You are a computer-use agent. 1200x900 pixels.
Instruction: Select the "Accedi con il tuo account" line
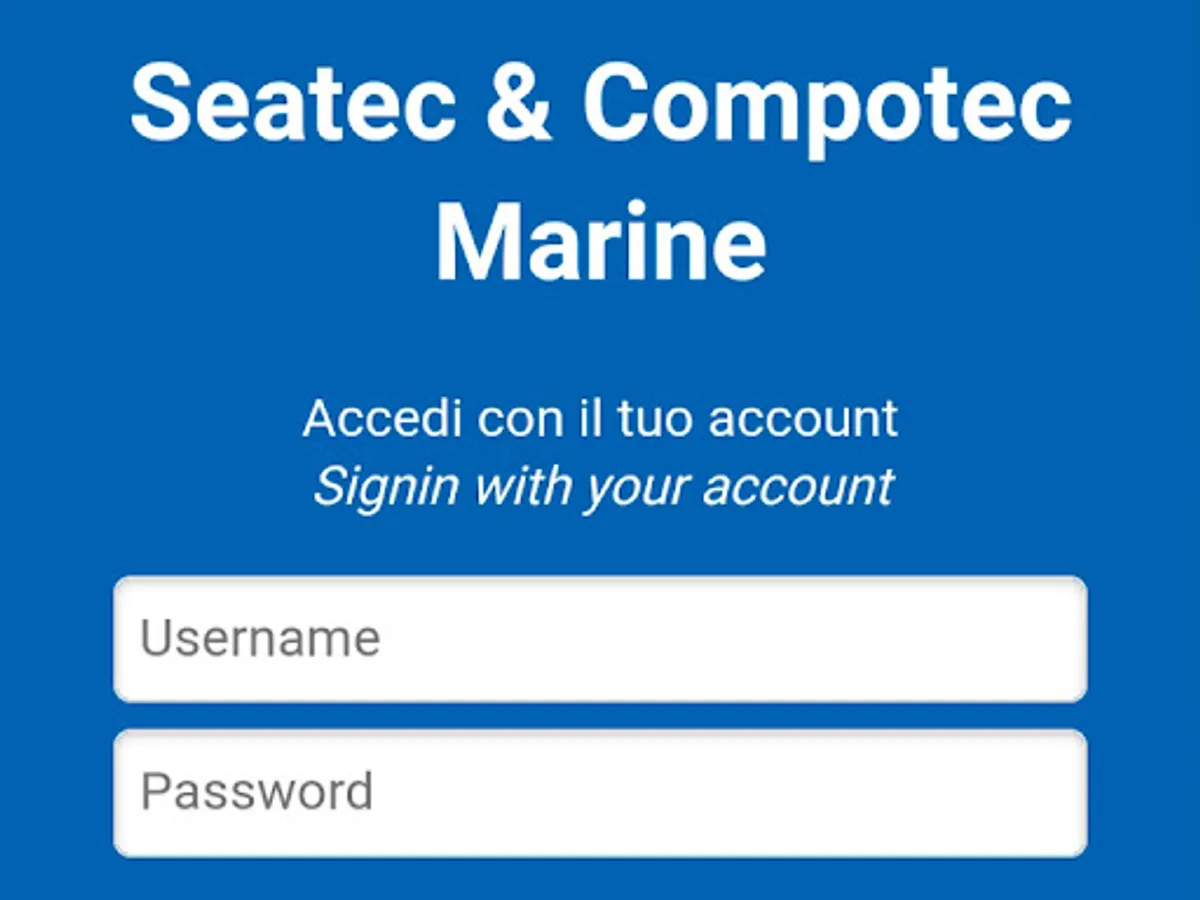[x=600, y=418]
